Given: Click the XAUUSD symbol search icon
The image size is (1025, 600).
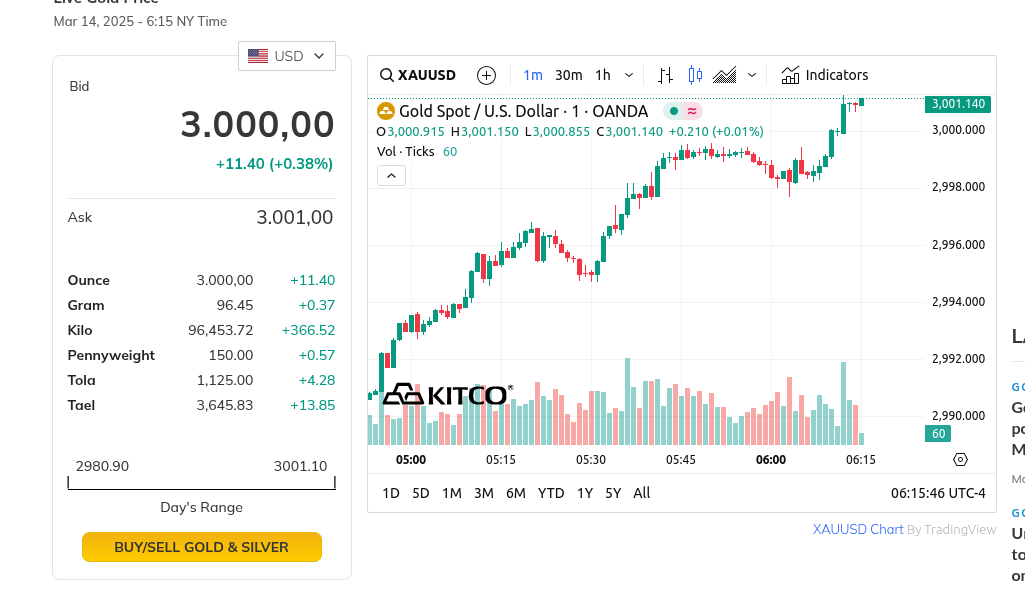Looking at the screenshot, I should click(387, 75).
